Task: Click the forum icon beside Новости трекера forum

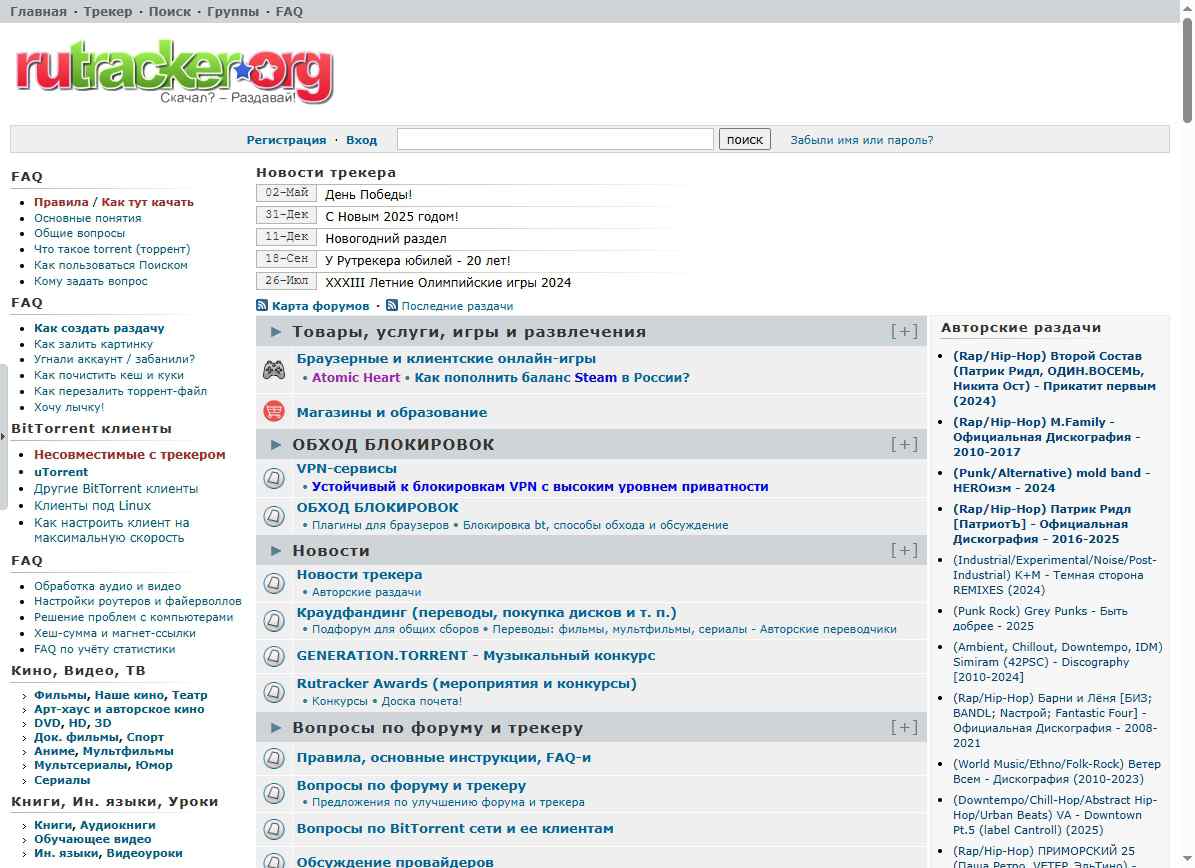Action: 273,582
